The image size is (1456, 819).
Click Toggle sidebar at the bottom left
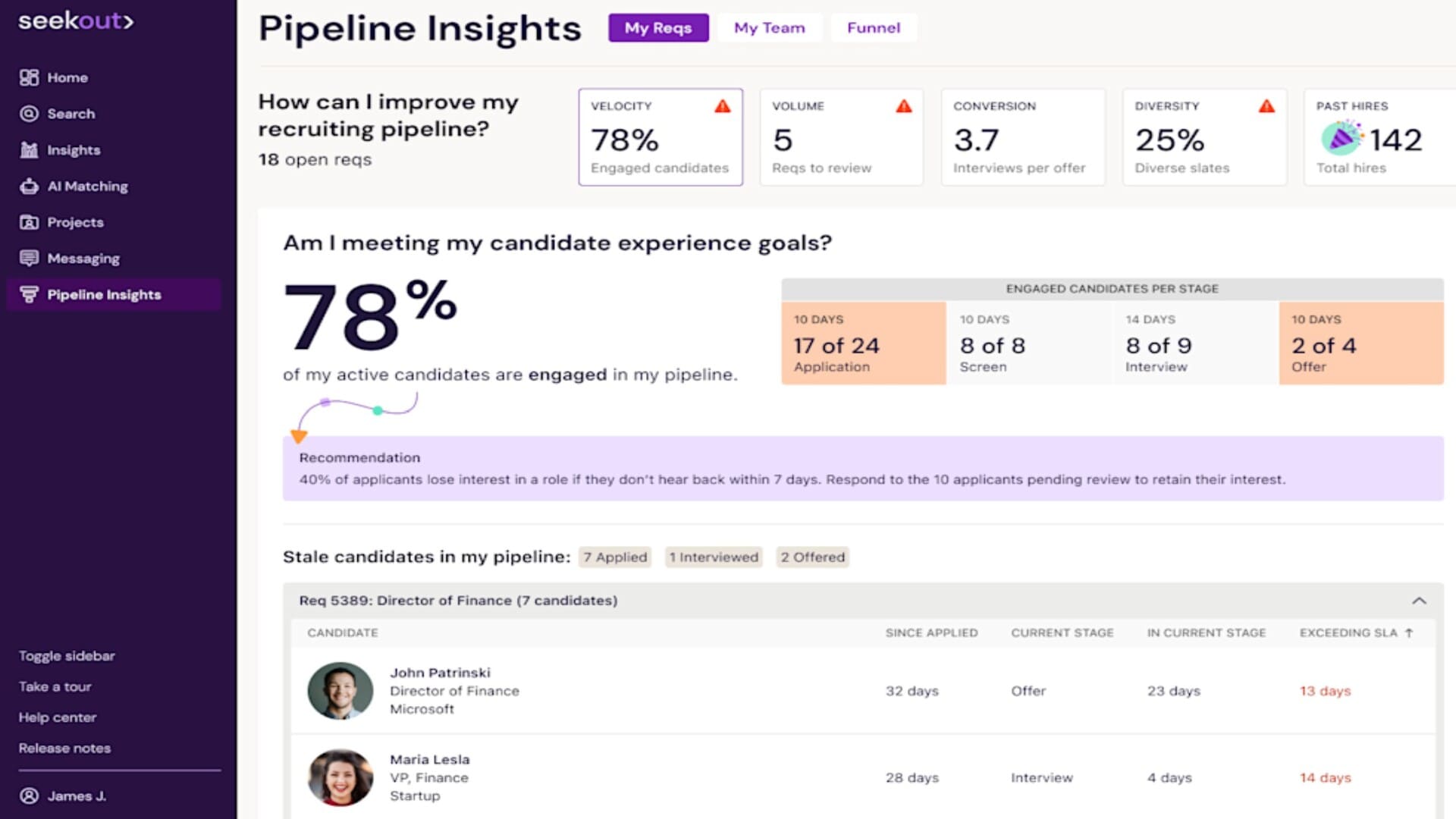point(67,655)
